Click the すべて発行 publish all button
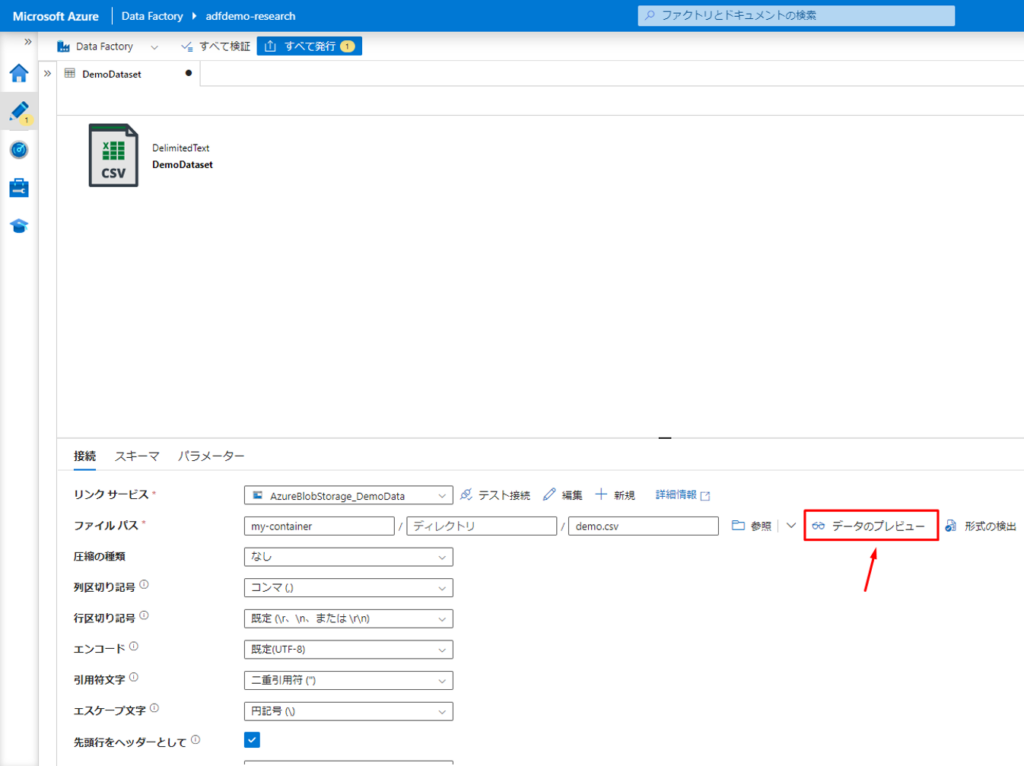 click(x=309, y=46)
